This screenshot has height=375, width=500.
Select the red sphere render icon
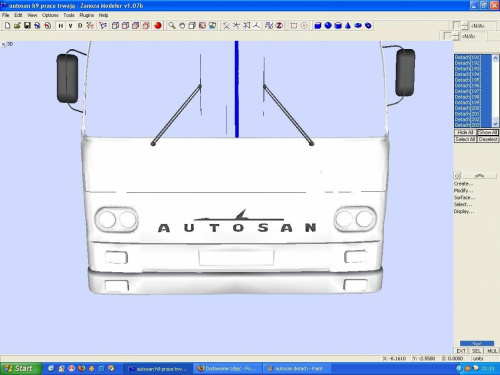coord(158,26)
